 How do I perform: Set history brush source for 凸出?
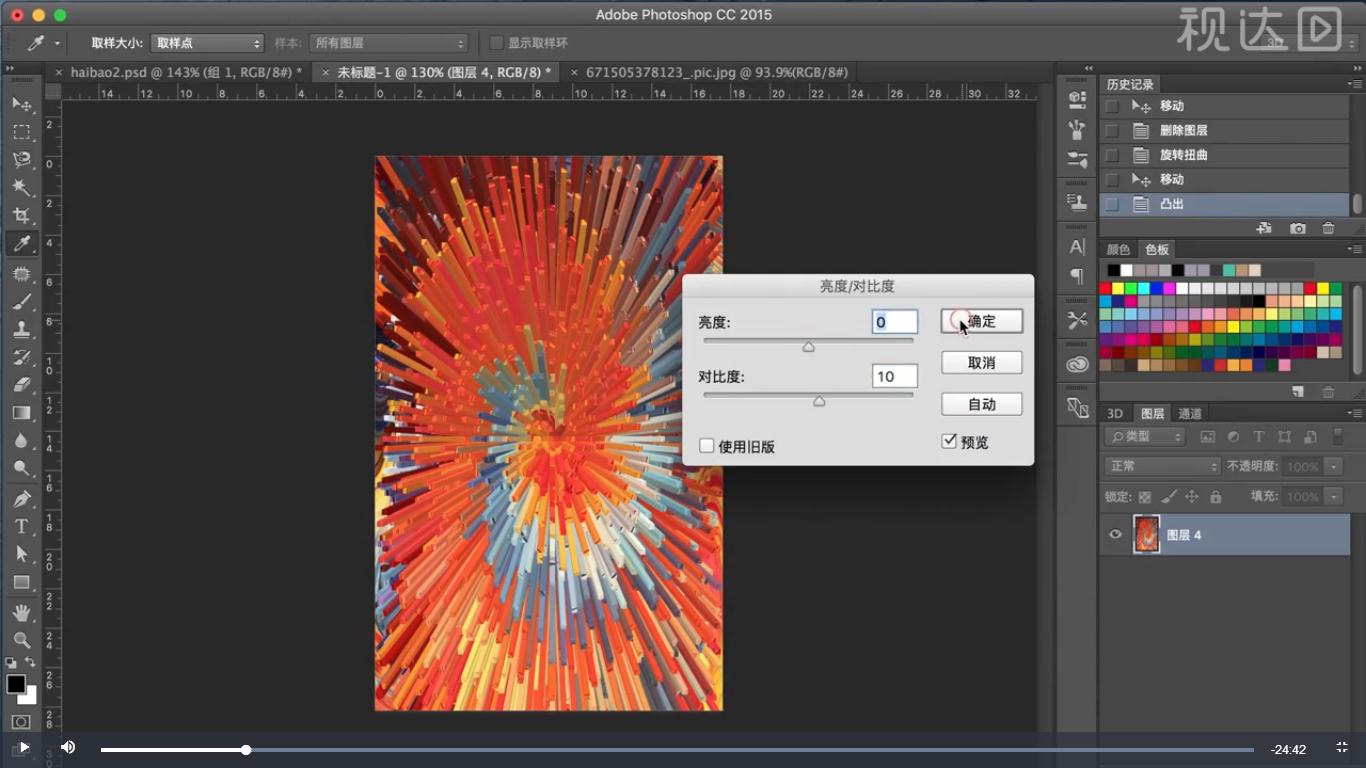pos(1111,204)
